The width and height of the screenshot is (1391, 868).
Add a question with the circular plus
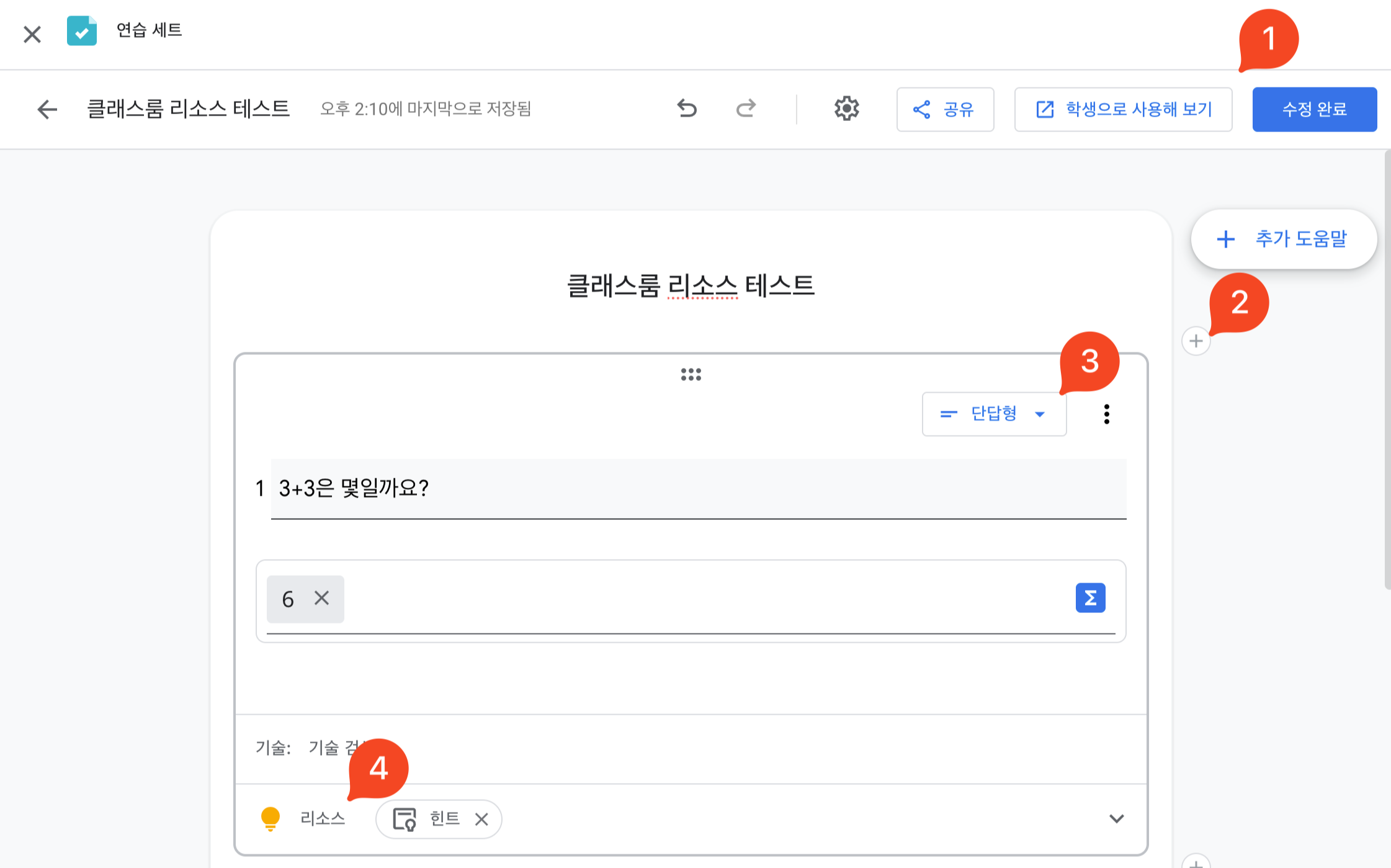tap(1196, 341)
